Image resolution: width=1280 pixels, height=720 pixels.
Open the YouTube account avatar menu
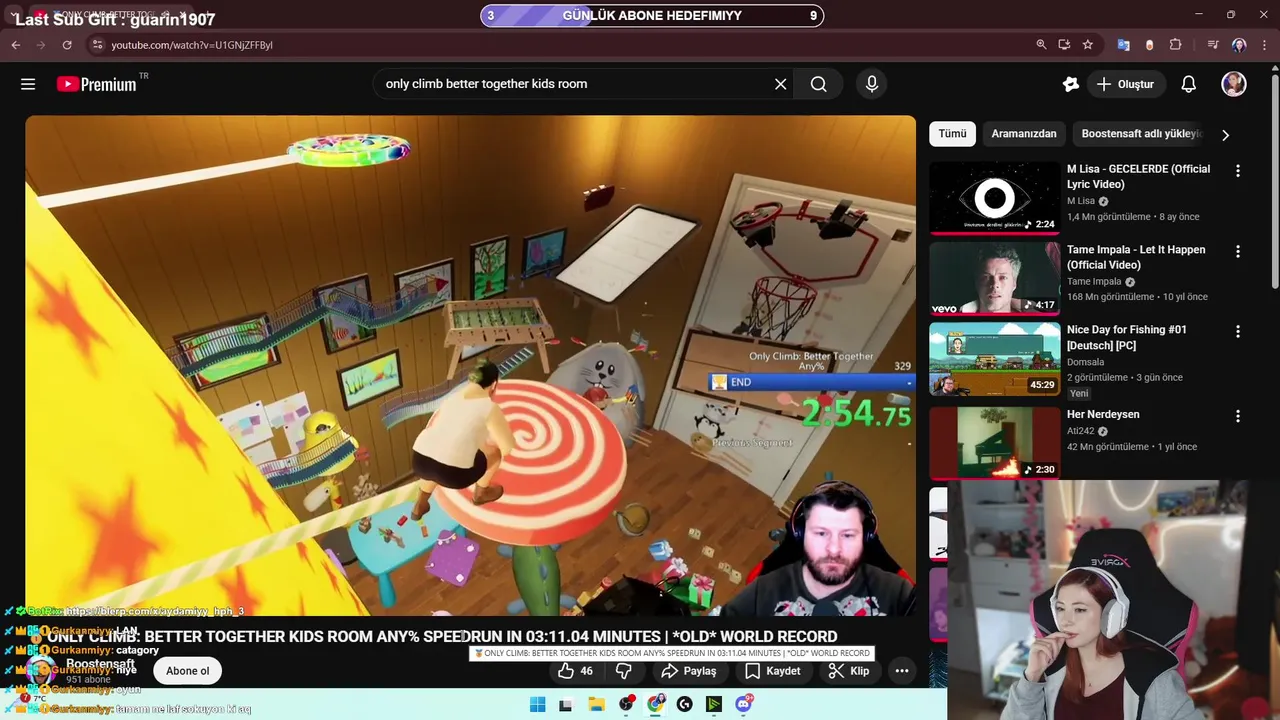click(1234, 84)
